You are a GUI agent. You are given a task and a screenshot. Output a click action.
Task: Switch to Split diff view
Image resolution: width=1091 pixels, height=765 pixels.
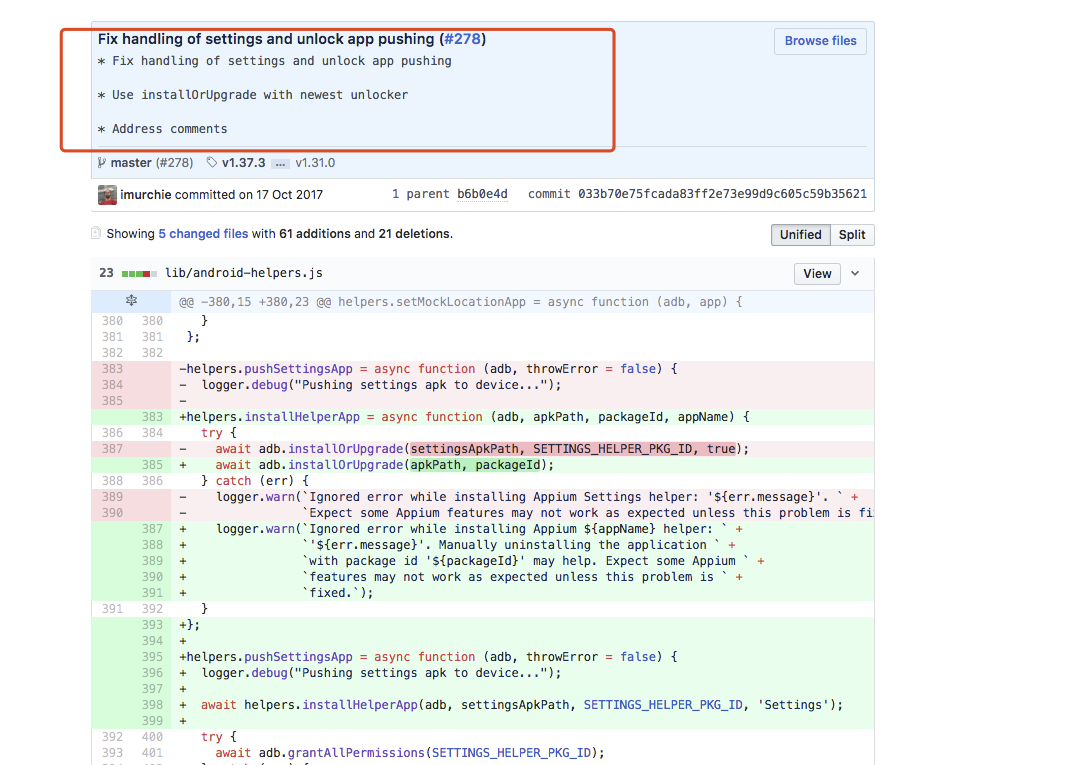[x=852, y=235]
